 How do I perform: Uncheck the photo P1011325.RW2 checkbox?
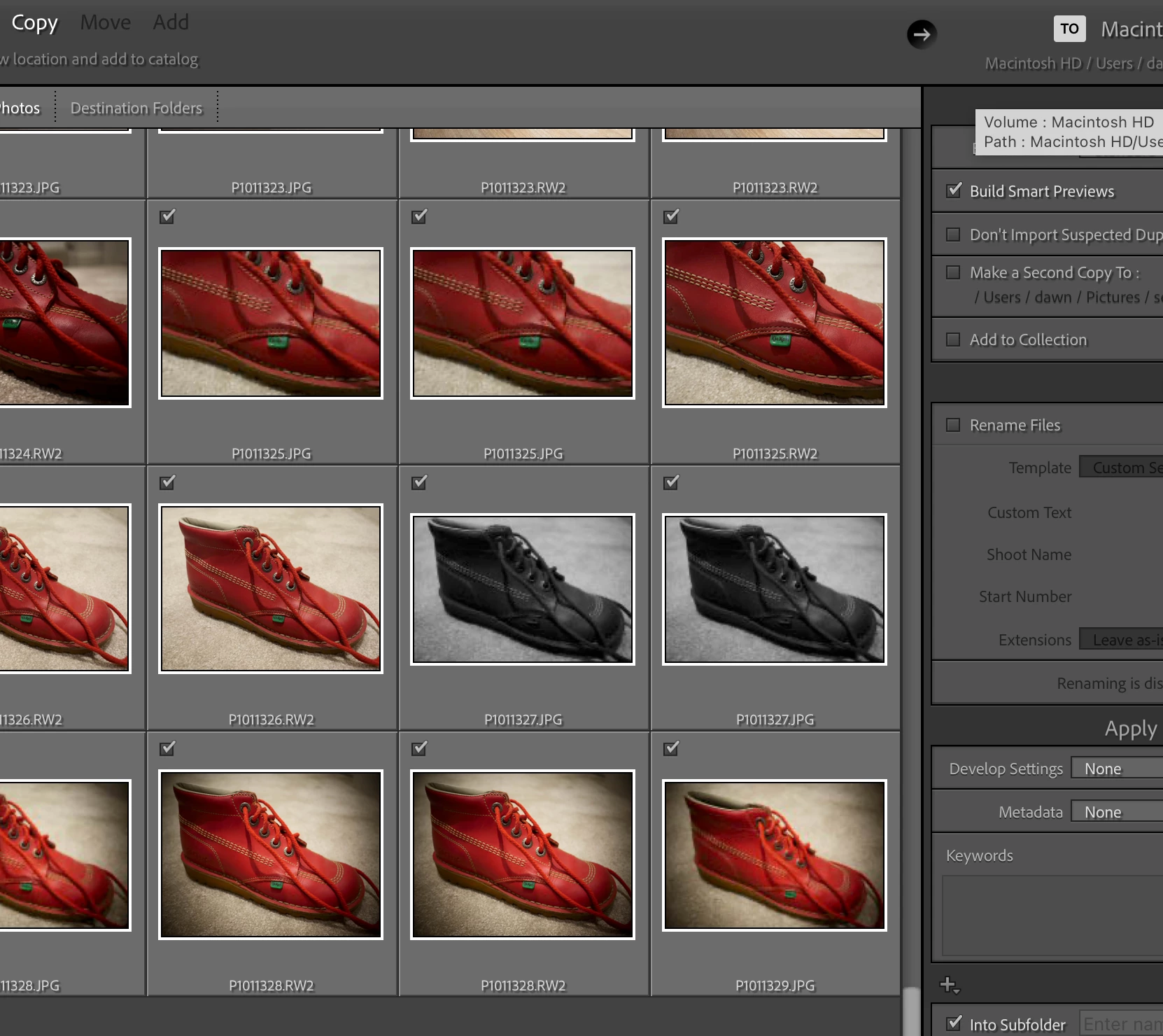(671, 216)
